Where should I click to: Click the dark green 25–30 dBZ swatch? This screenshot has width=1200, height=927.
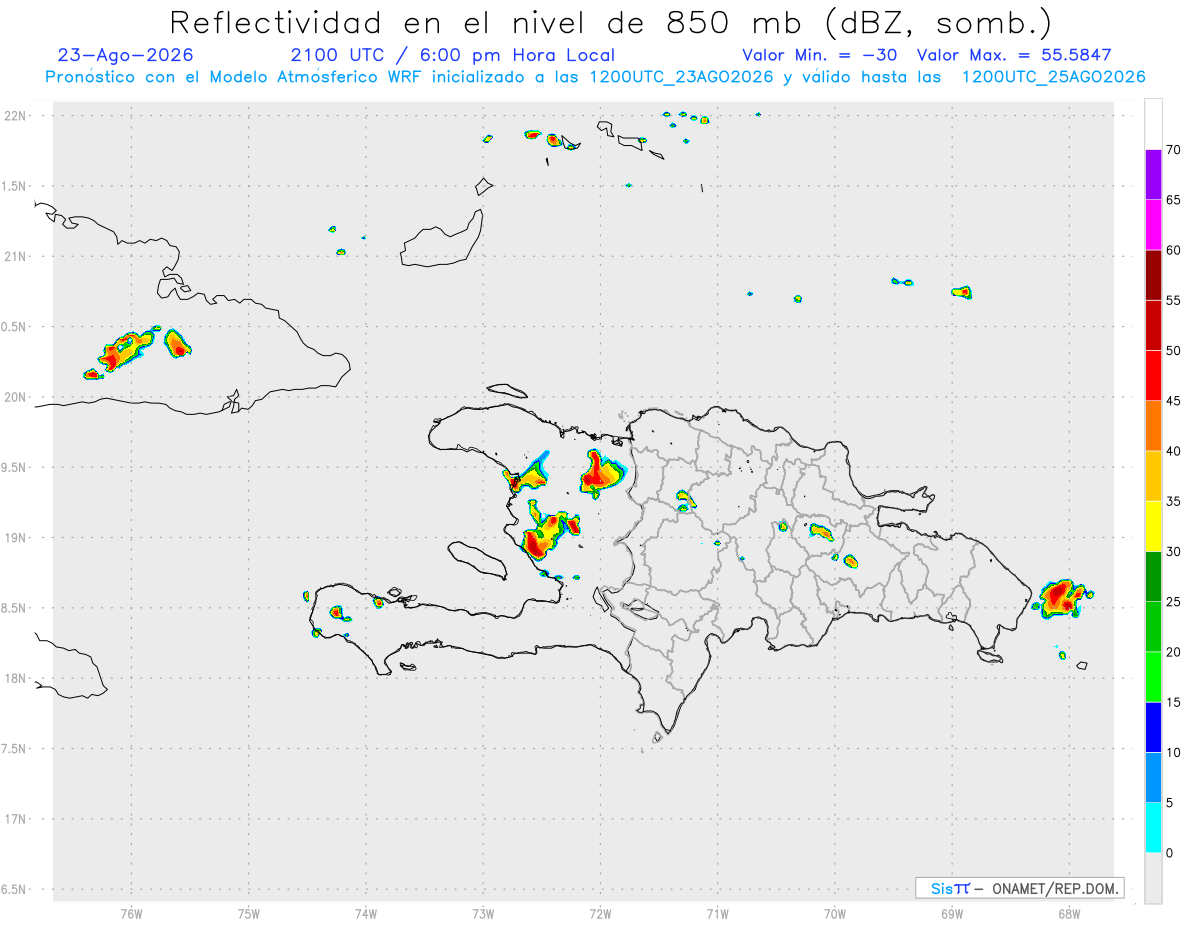point(1153,577)
